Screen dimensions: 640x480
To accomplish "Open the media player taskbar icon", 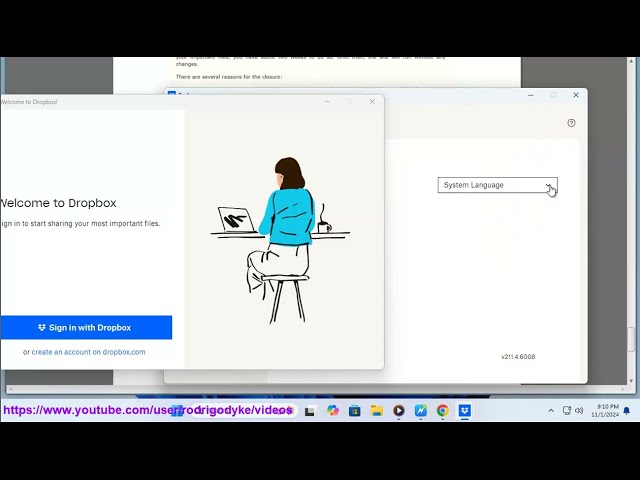I will click(x=399, y=410).
